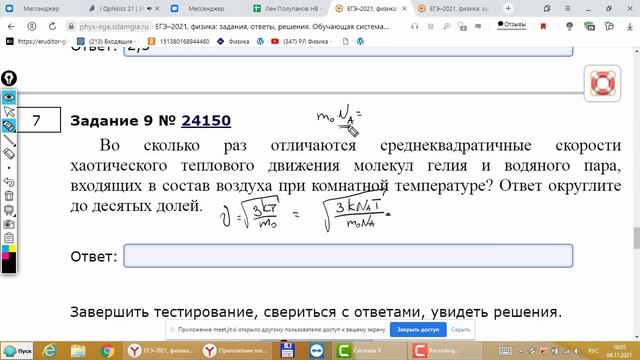This screenshot has width=640, height=360.
Task: Open Internet Explorer from taskbar
Action: click(x=49, y=351)
